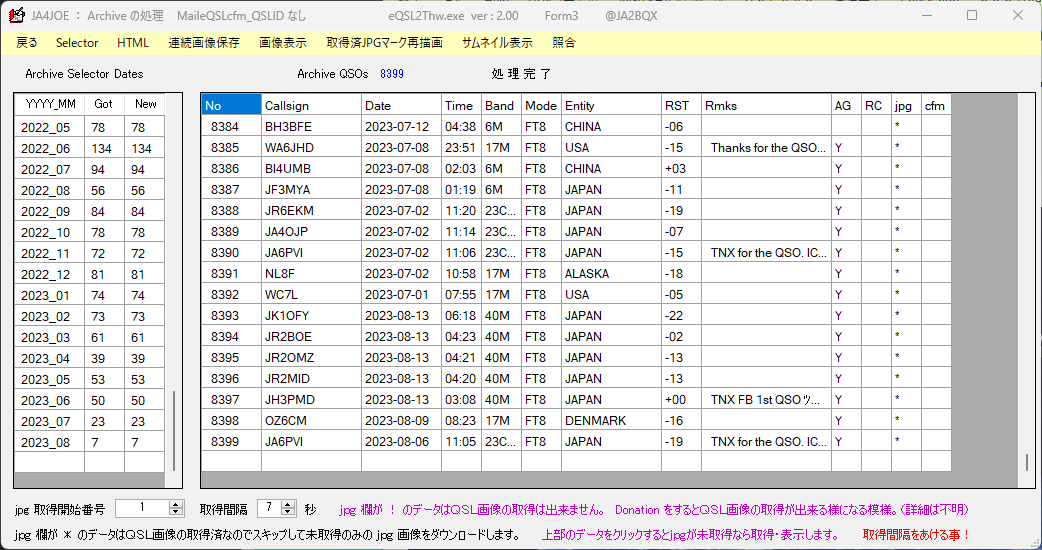This screenshot has height=550, width=1042.
Task: Click the No column header
Action: 231,105
